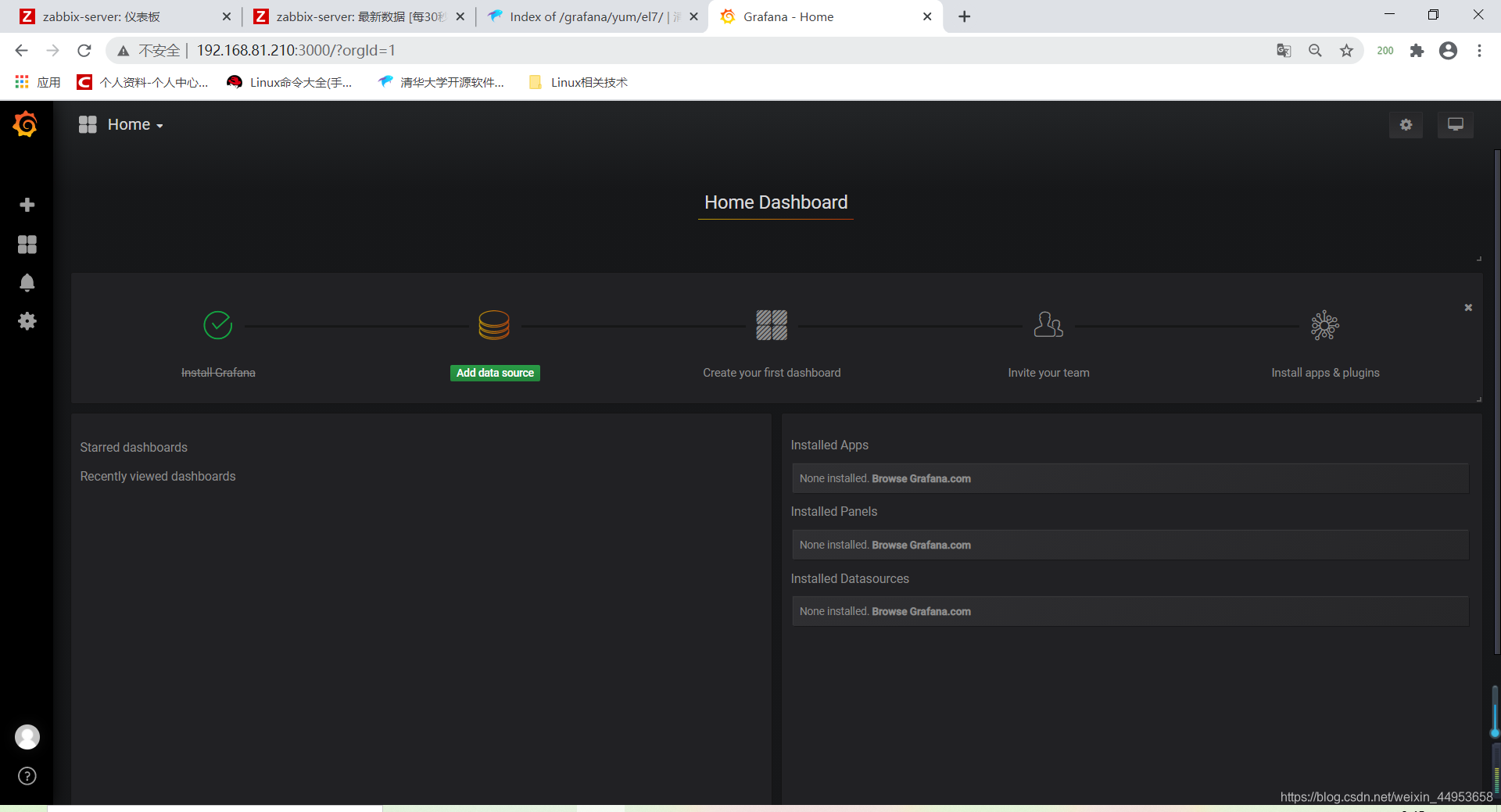Viewport: 1501px width, 812px height.
Task: Click Browse Grafana.com under Installed Apps
Action: (921, 478)
